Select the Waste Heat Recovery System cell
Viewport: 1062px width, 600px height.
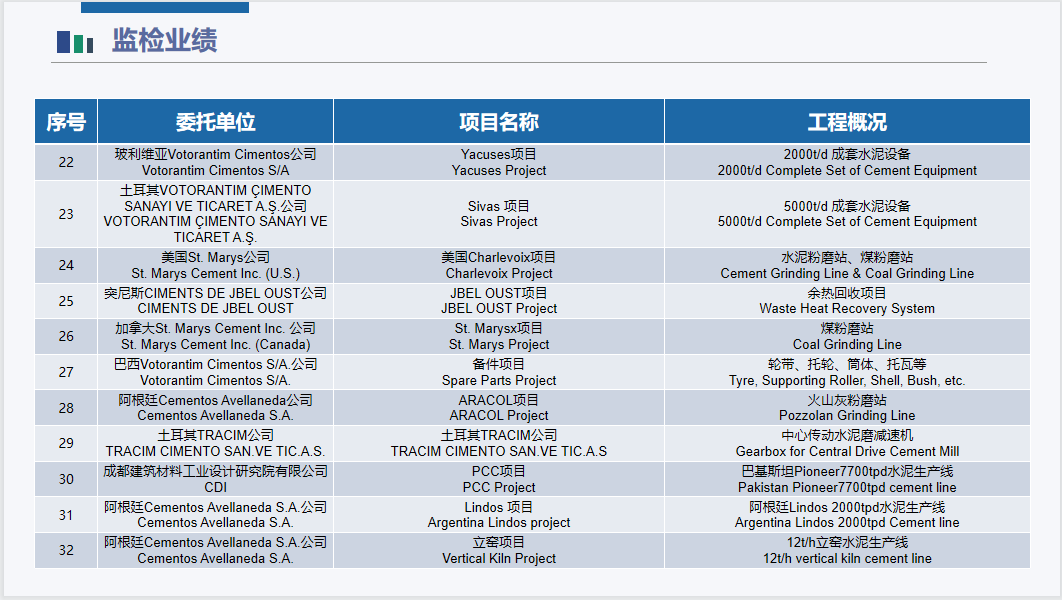847,301
